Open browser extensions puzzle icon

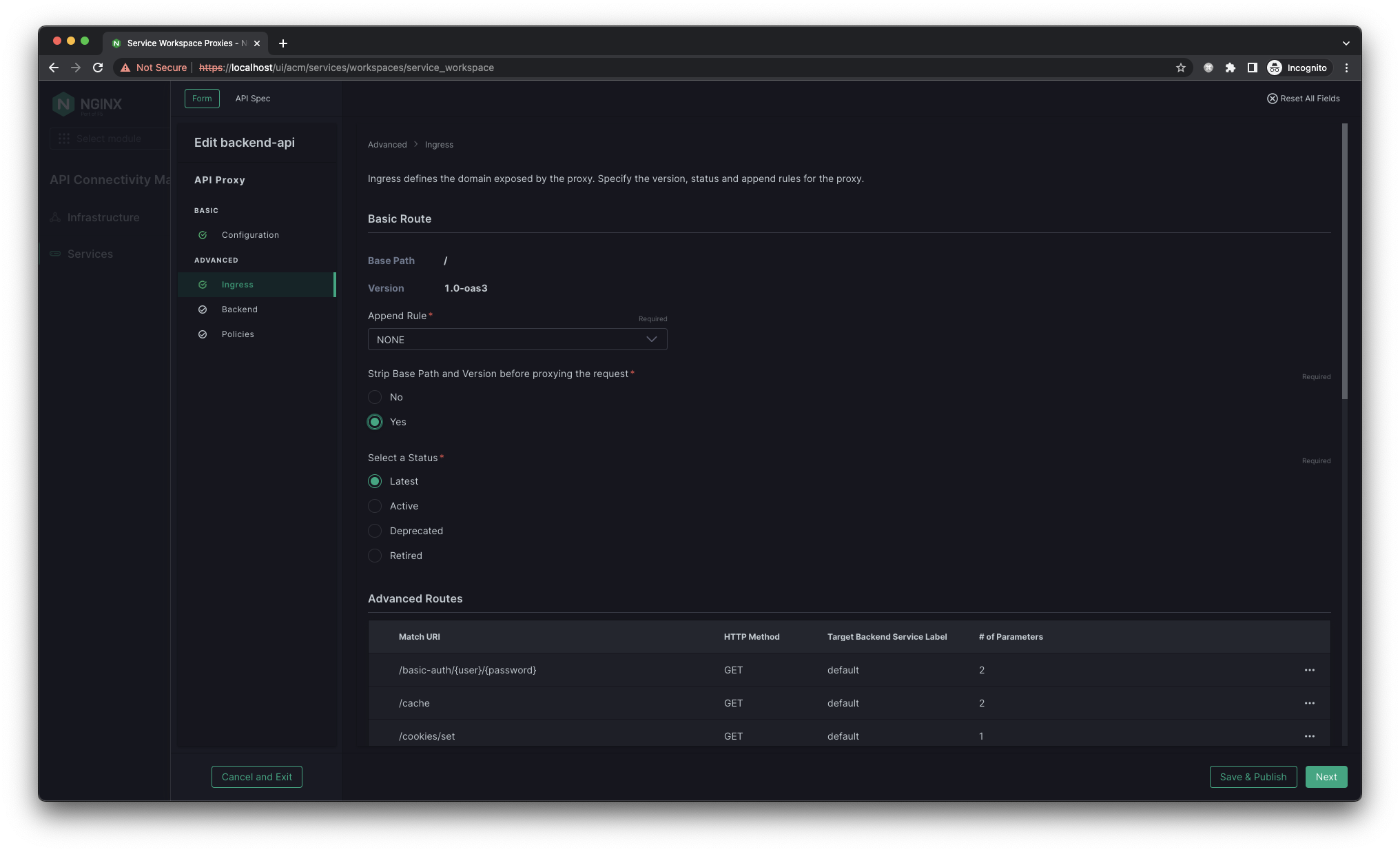pos(1231,68)
